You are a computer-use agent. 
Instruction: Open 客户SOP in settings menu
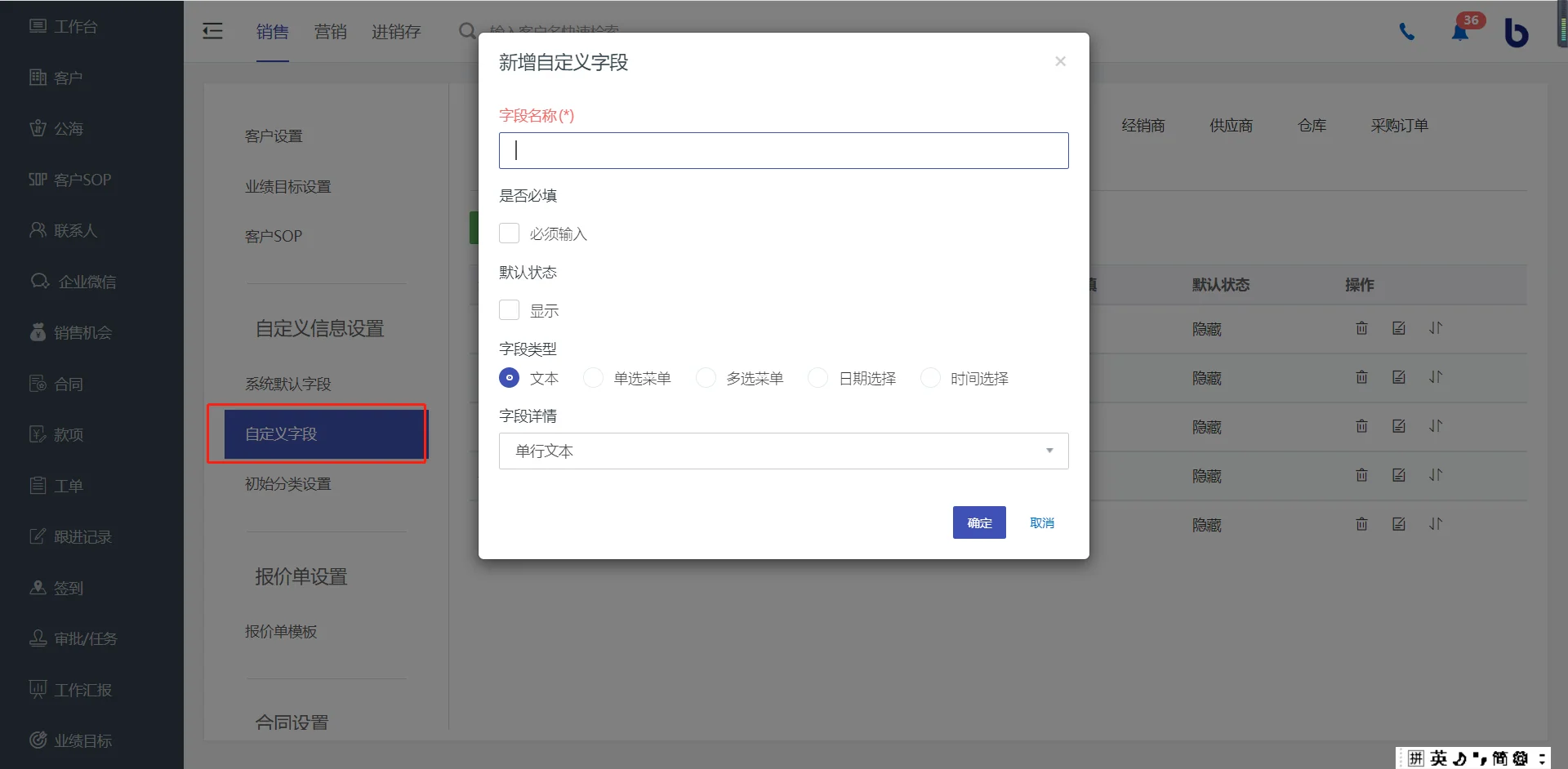274,236
